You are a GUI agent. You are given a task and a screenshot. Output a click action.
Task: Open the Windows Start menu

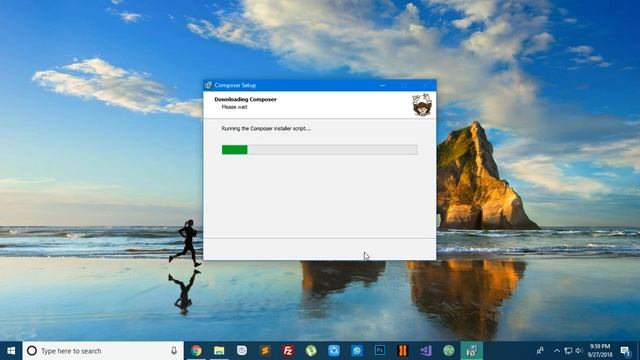(x=11, y=351)
